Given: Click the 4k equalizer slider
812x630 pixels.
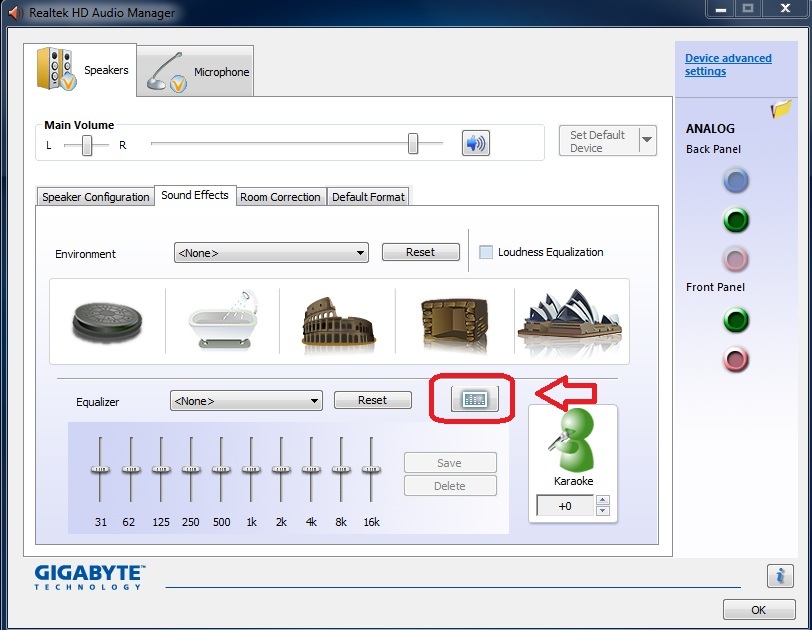Looking at the screenshot, I should click(x=311, y=470).
